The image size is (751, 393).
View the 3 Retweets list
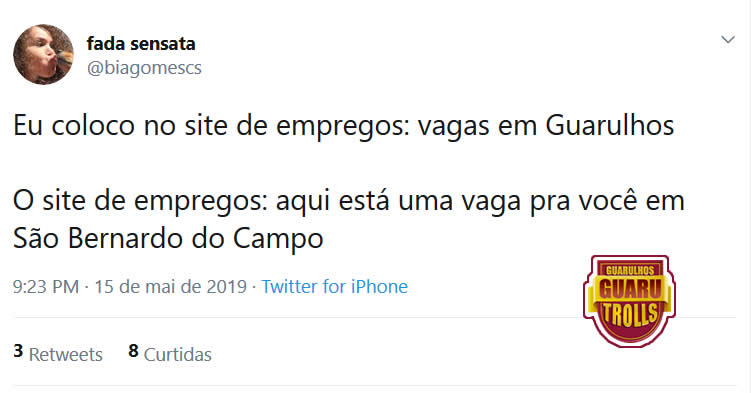click(58, 353)
